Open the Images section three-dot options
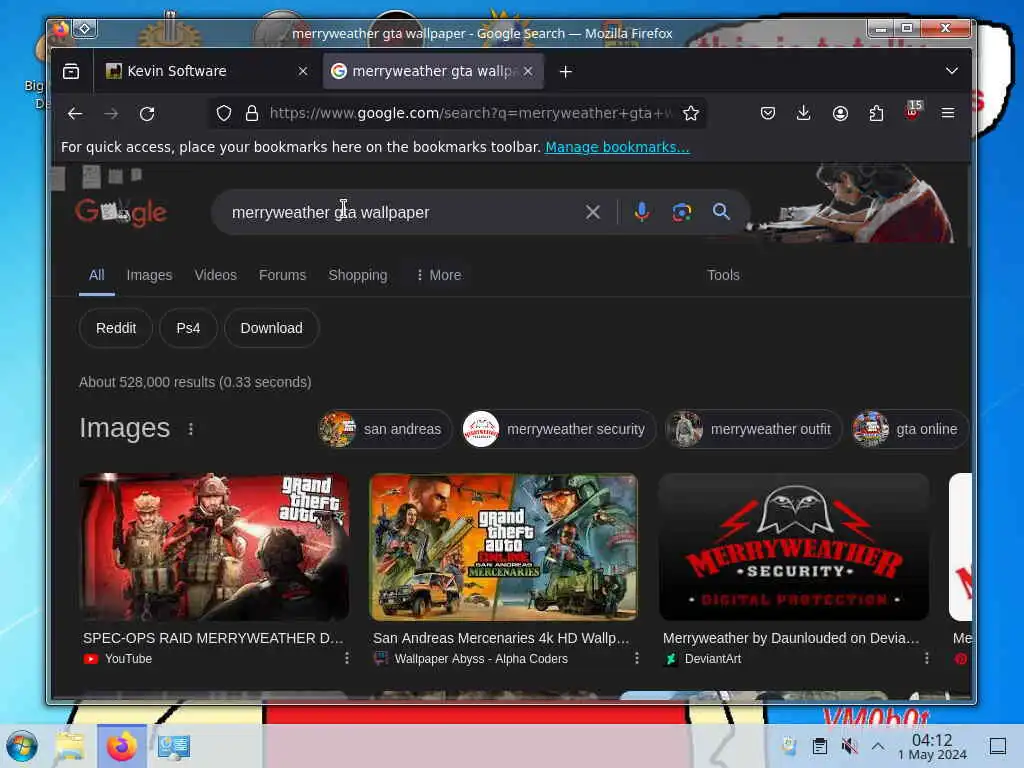1024x768 pixels. tap(191, 429)
